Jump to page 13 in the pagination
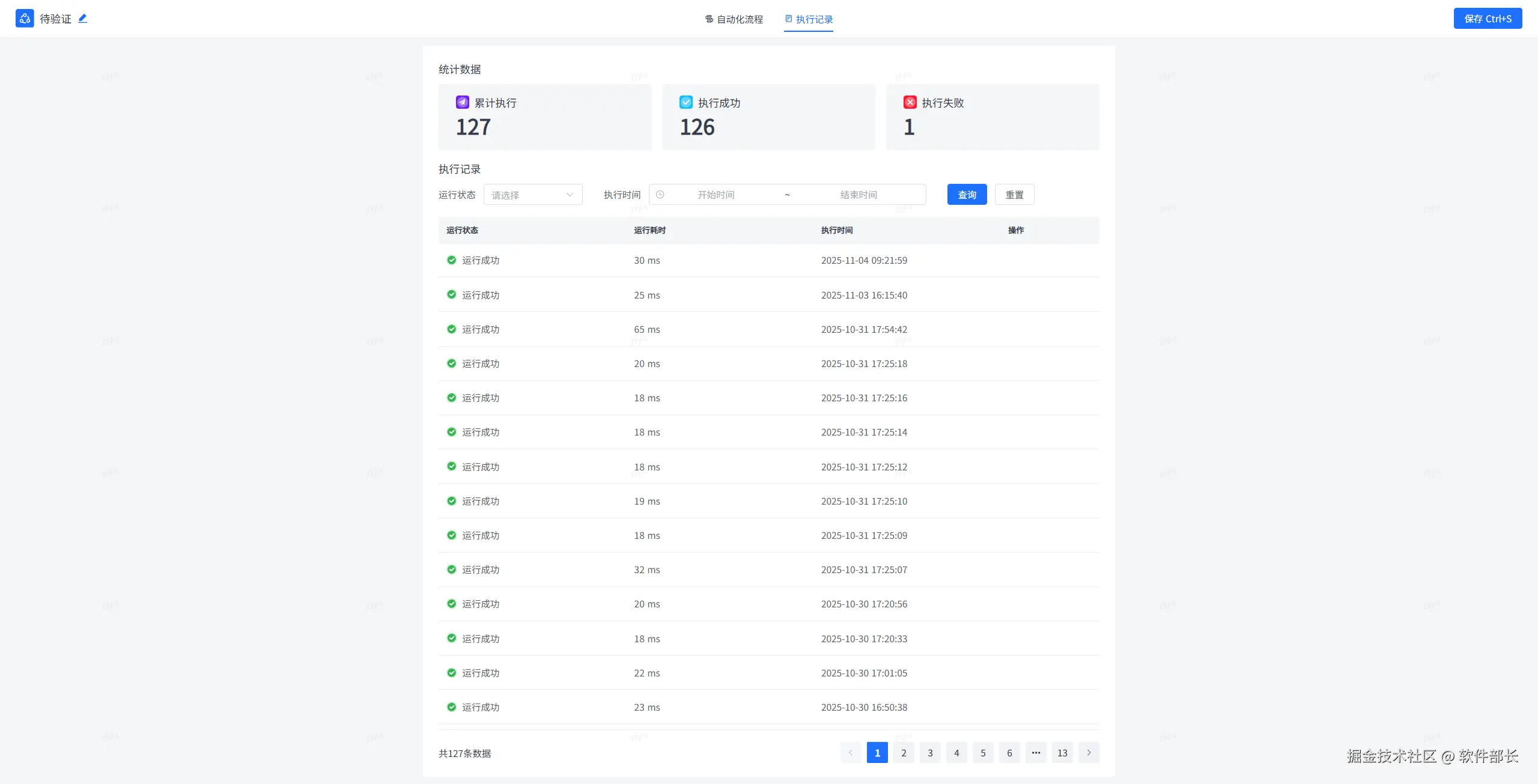Viewport: 1538px width, 784px height. (1062, 753)
